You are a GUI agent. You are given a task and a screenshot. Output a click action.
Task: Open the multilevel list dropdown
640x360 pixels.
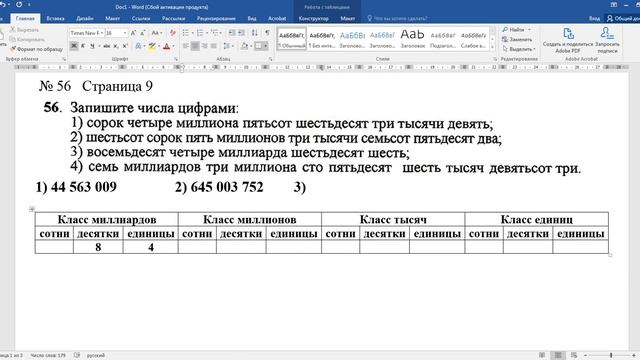coord(221,33)
